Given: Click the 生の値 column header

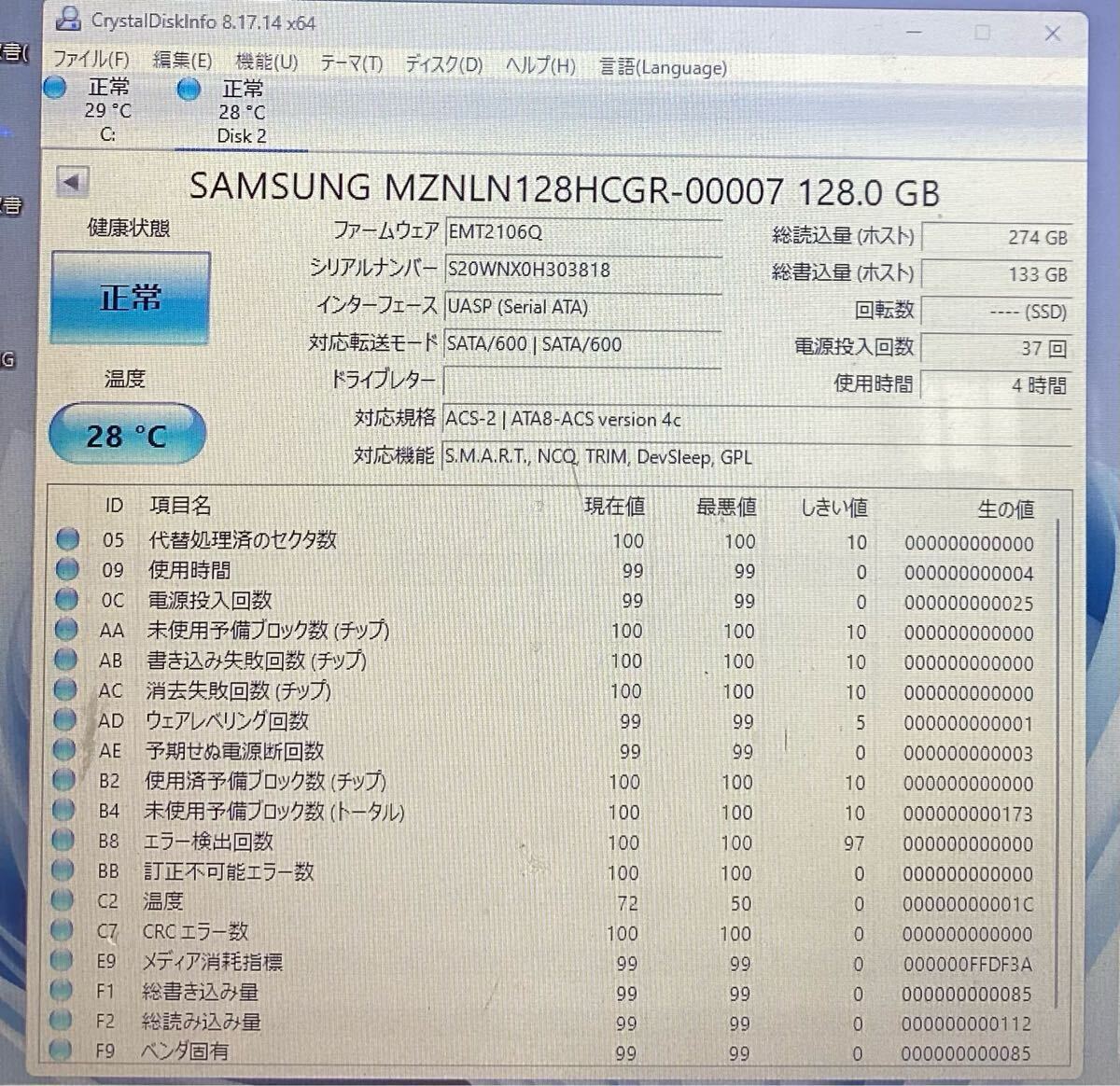Looking at the screenshot, I should point(1005,508).
